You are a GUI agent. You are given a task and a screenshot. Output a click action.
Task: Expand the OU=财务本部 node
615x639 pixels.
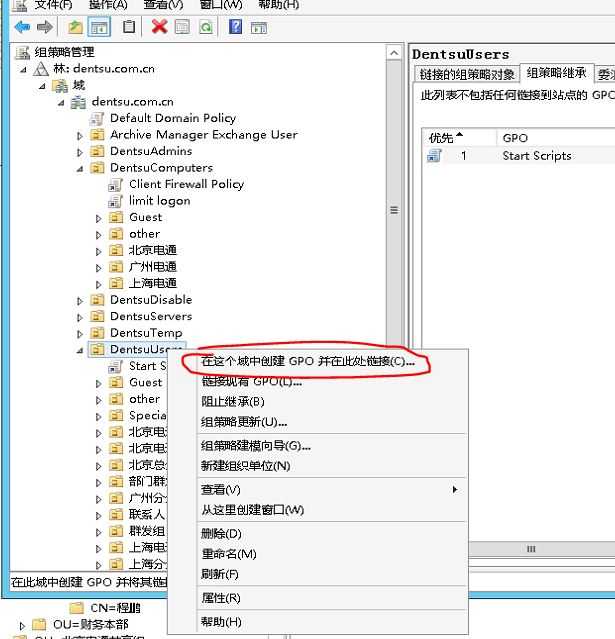pyautogui.click(x=22, y=625)
